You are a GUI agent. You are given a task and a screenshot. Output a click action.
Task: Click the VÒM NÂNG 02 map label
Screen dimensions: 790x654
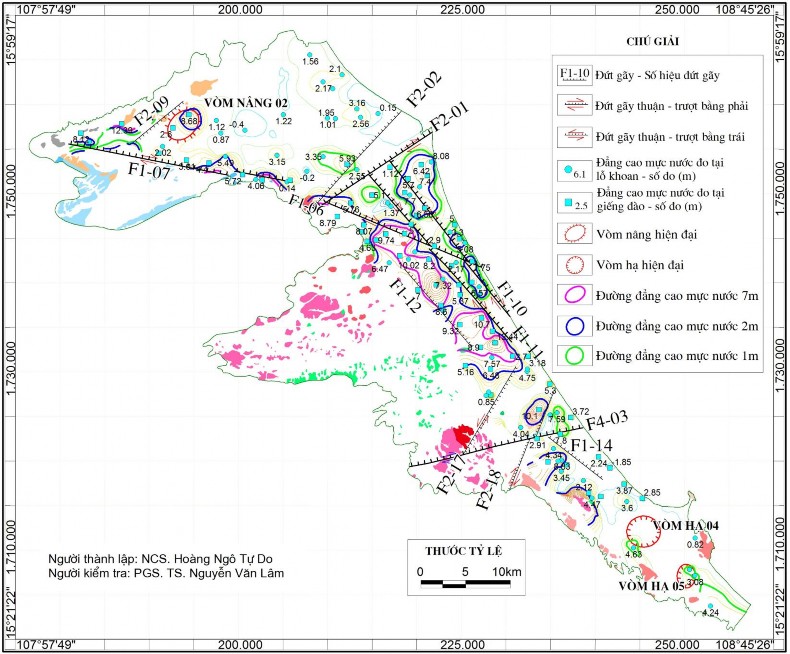(246, 103)
